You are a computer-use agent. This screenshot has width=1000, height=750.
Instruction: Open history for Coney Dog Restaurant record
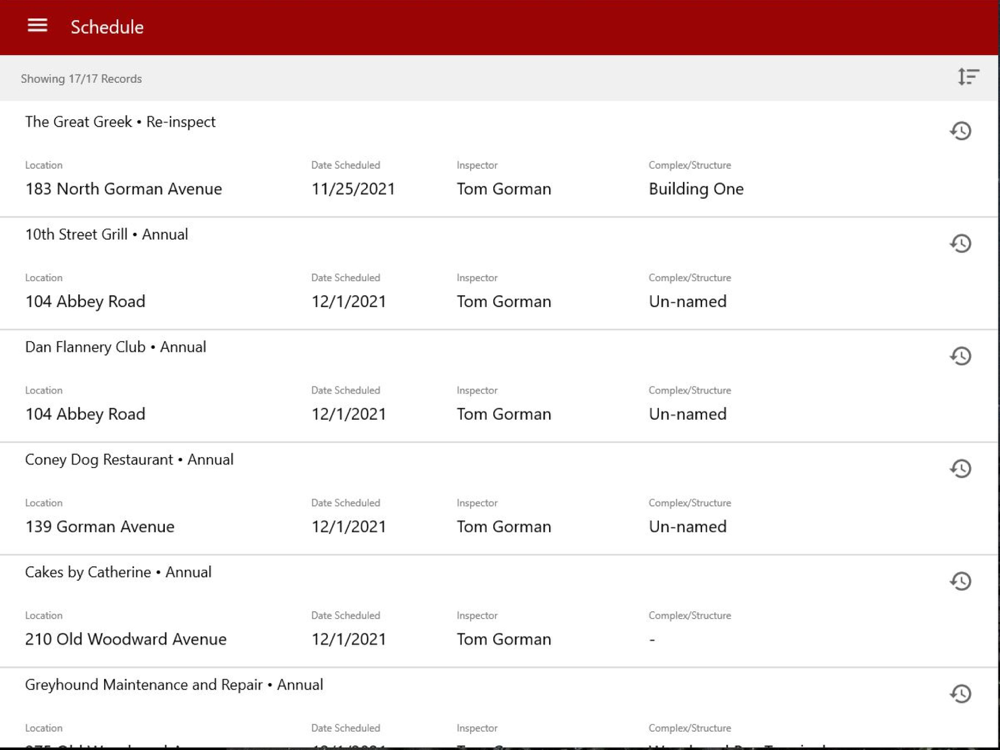[x=960, y=469]
